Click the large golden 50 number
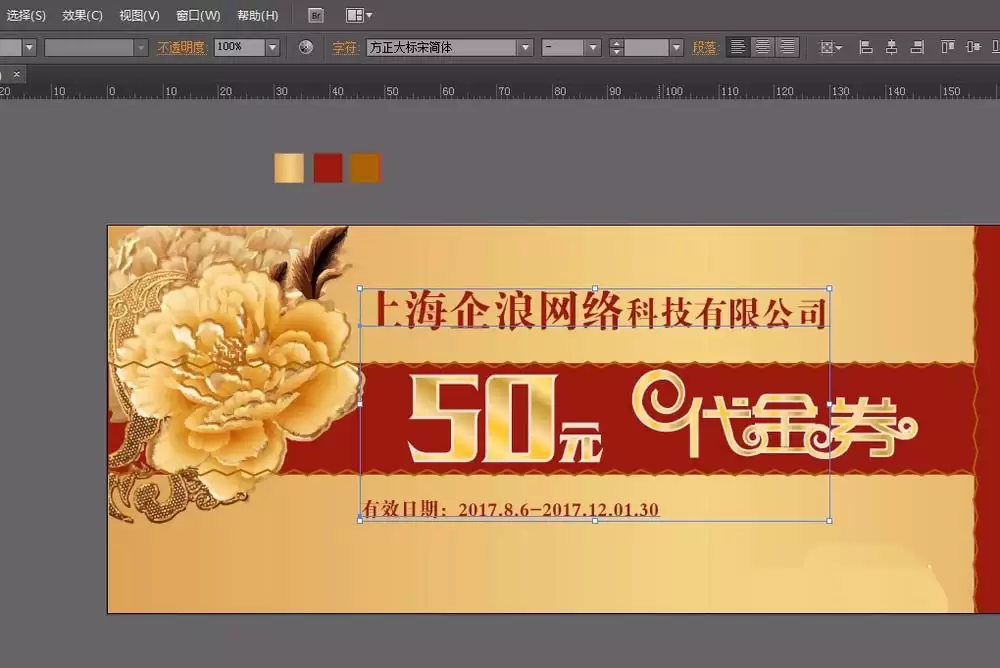The width and height of the screenshot is (1000, 668). tap(482, 418)
